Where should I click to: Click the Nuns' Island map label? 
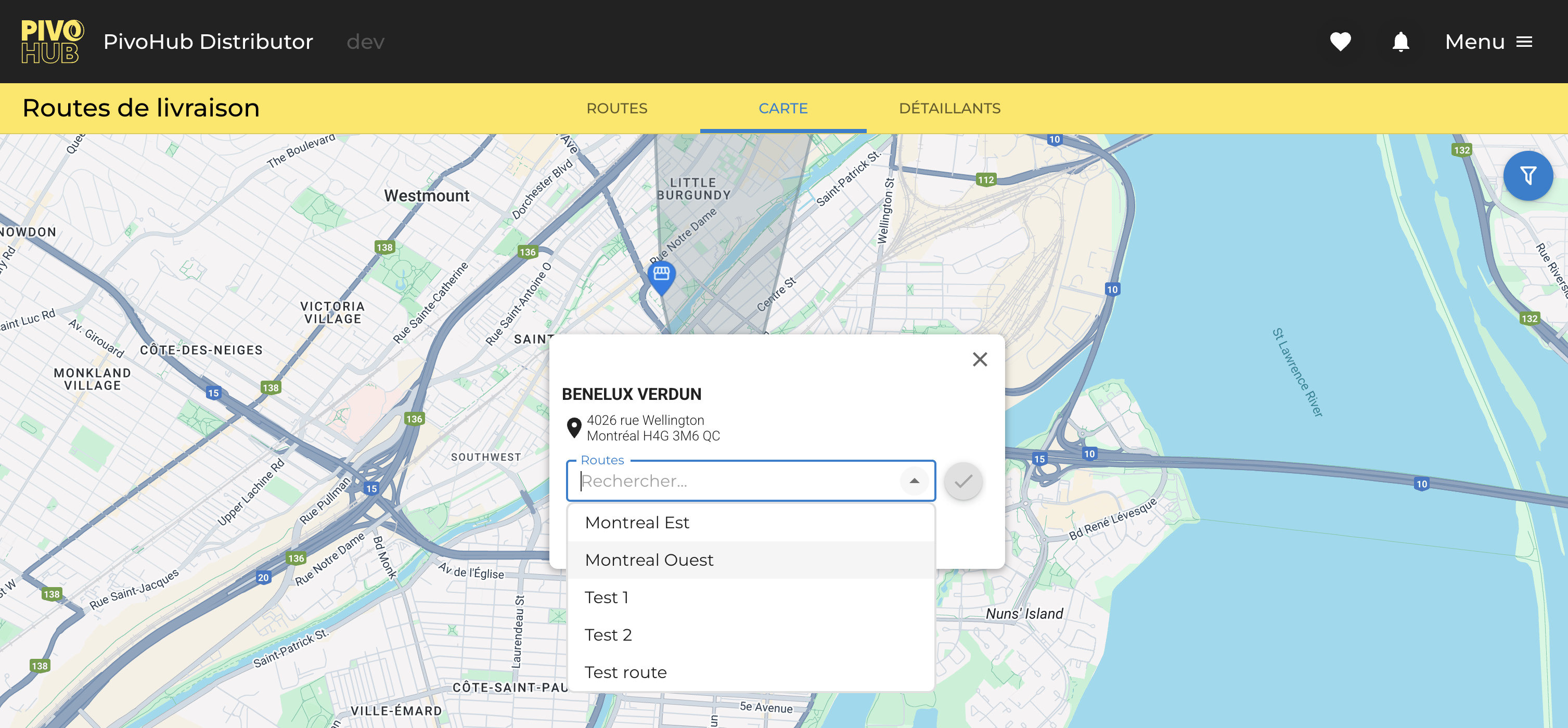click(x=1024, y=614)
